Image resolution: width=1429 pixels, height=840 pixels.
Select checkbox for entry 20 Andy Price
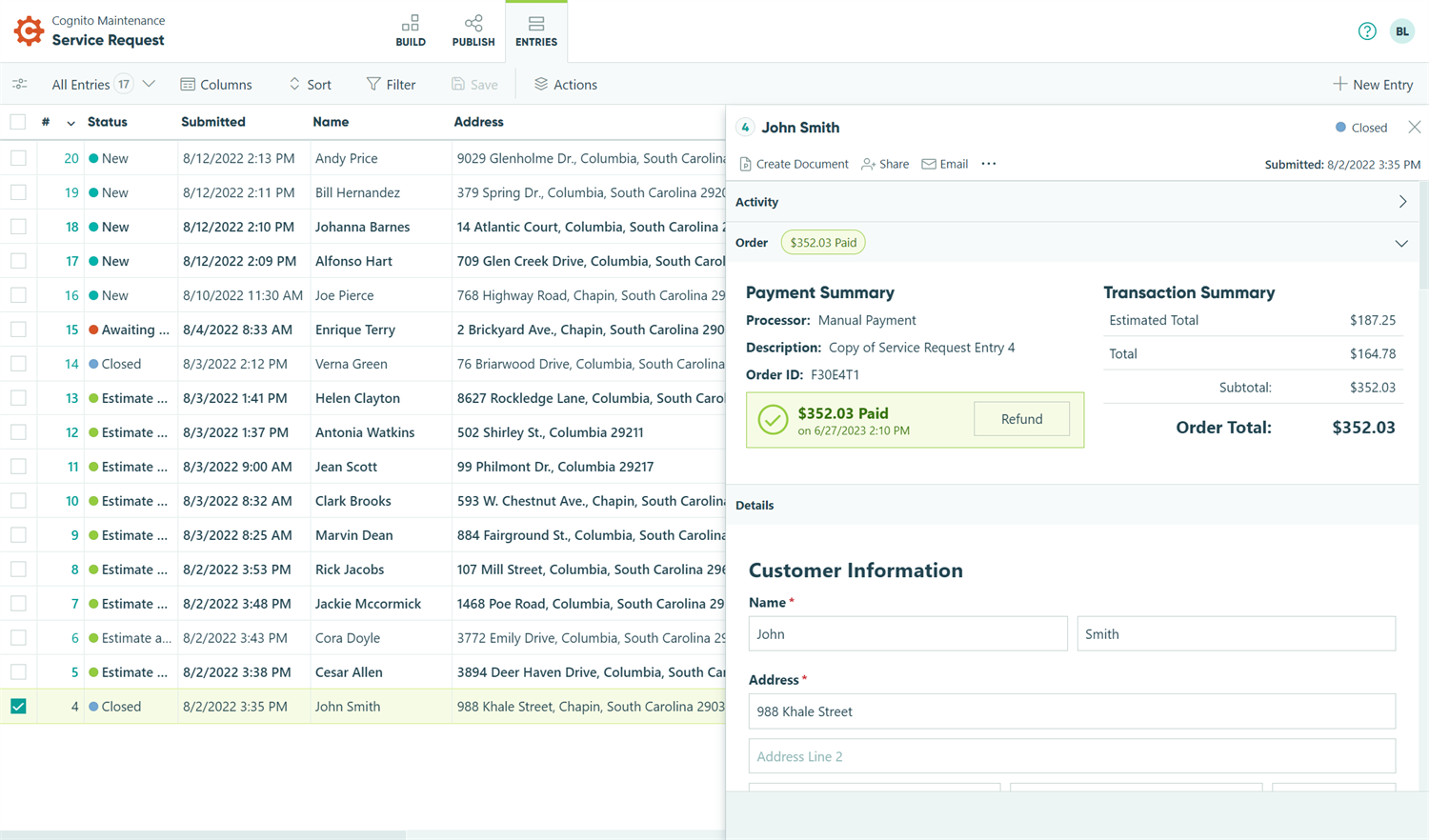coord(18,158)
